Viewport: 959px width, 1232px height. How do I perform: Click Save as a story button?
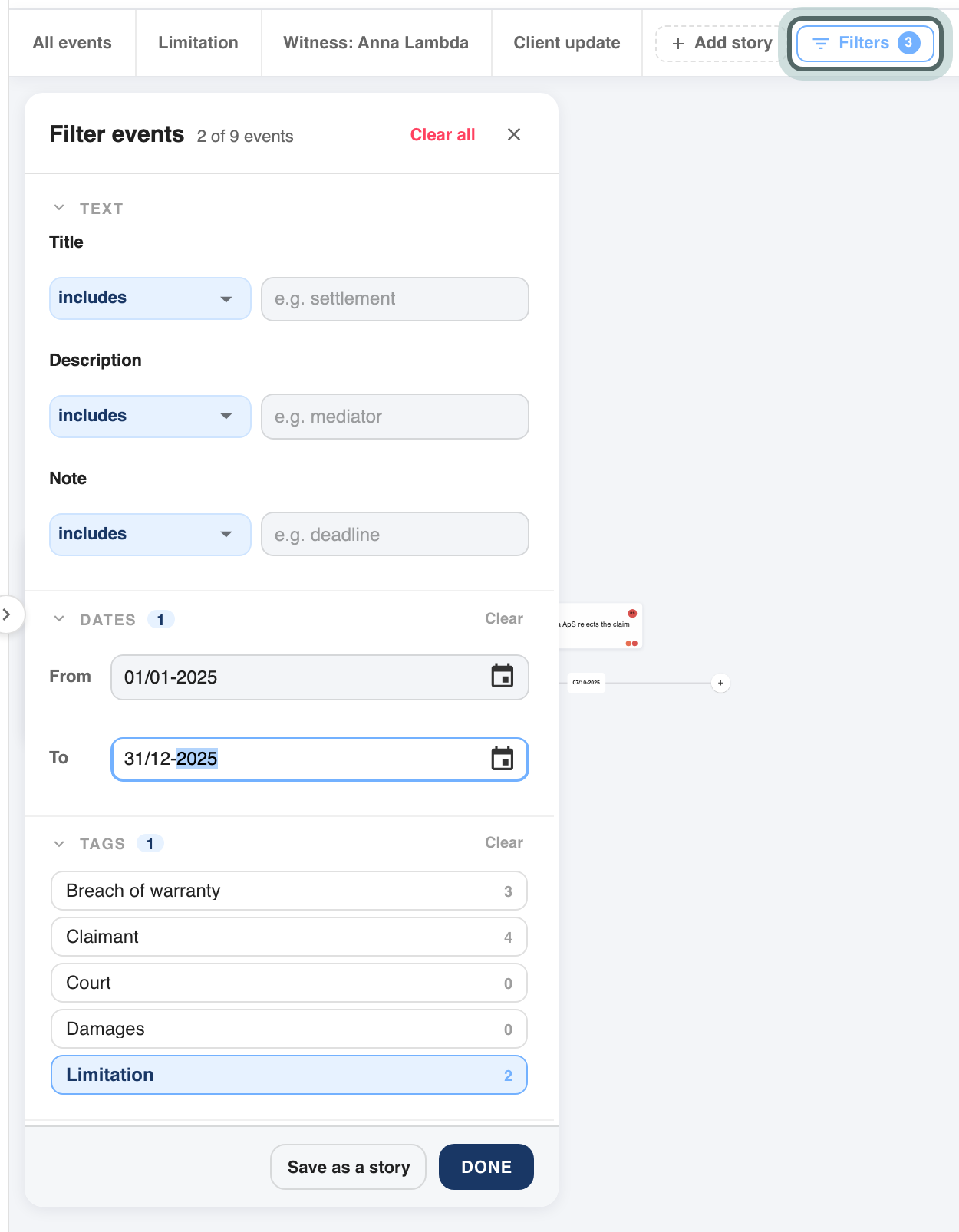pyautogui.click(x=348, y=1167)
